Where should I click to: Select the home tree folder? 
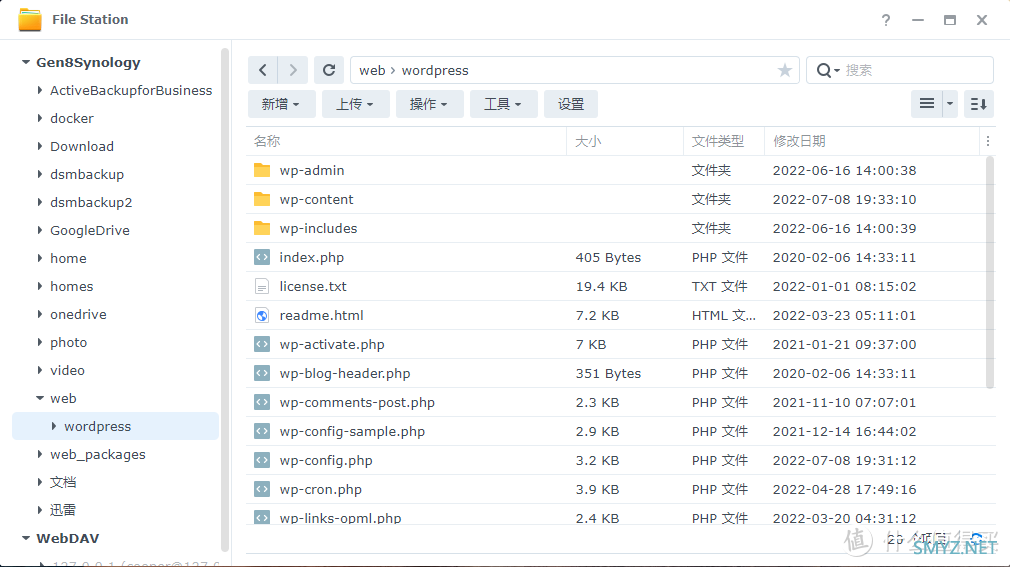[x=68, y=258]
